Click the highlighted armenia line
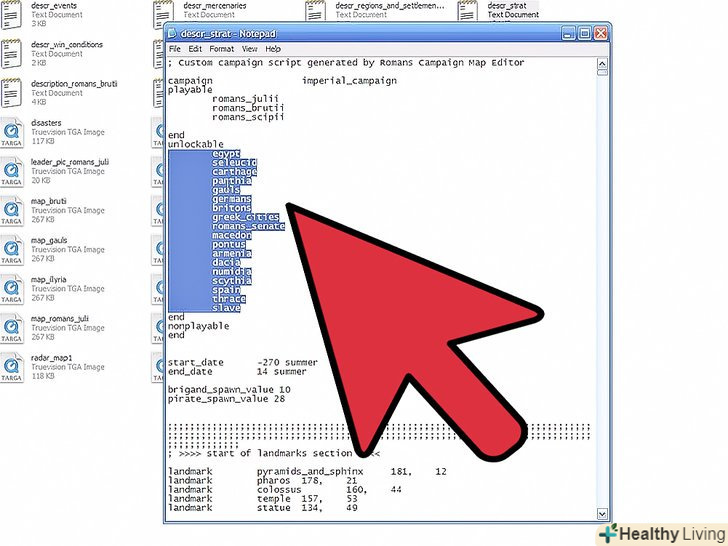This screenshot has width=728, height=546. point(231,254)
